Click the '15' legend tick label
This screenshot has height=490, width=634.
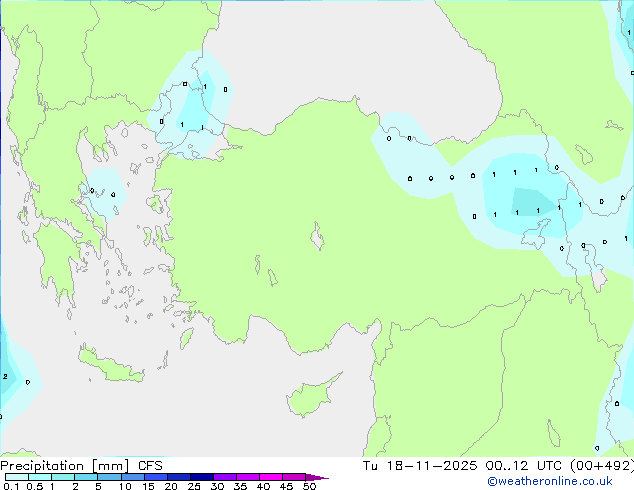tap(148, 486)
